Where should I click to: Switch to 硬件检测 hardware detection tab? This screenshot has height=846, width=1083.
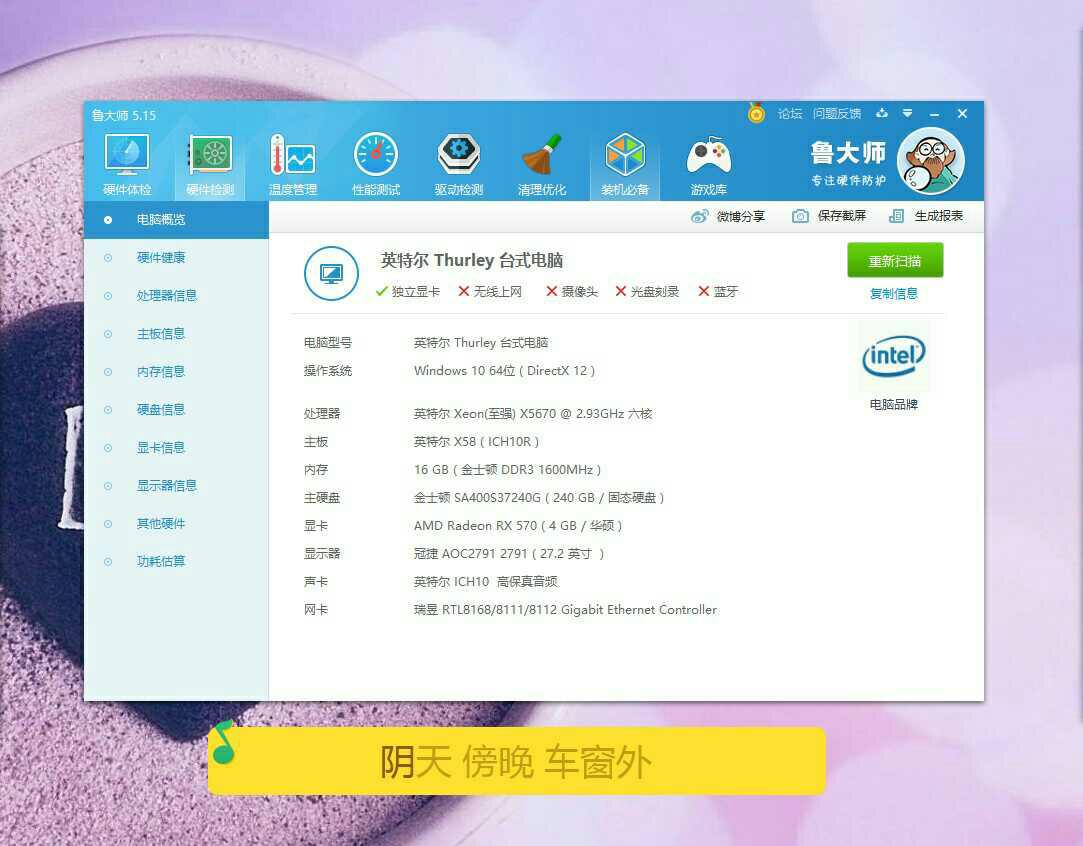(x=210, y=163)
